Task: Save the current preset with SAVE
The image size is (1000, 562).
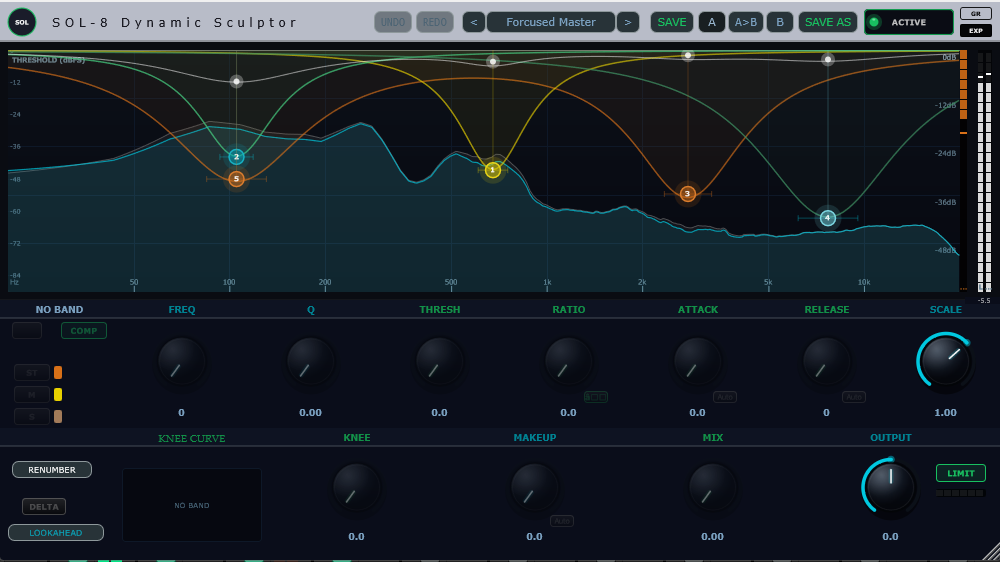Action: click(672, 22)
